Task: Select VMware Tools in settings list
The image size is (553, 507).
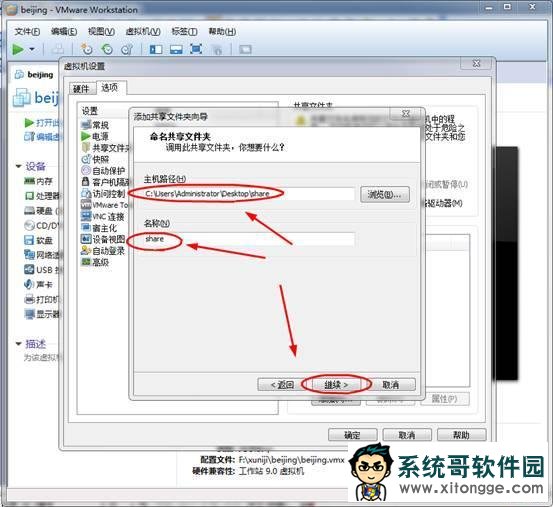Action: [105, 205]
